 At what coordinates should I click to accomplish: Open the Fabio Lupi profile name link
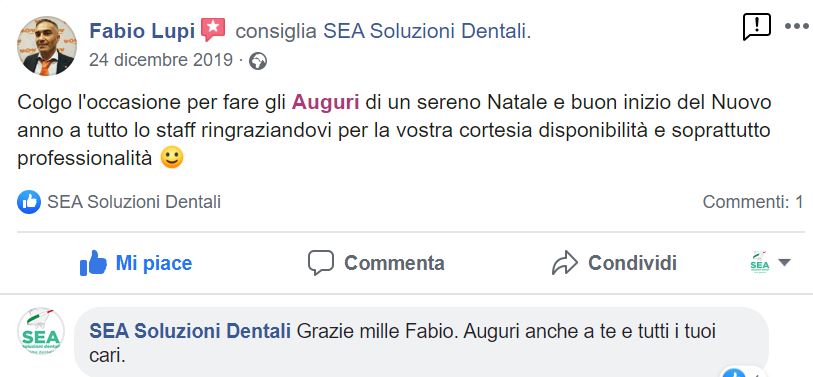point(142,31)
